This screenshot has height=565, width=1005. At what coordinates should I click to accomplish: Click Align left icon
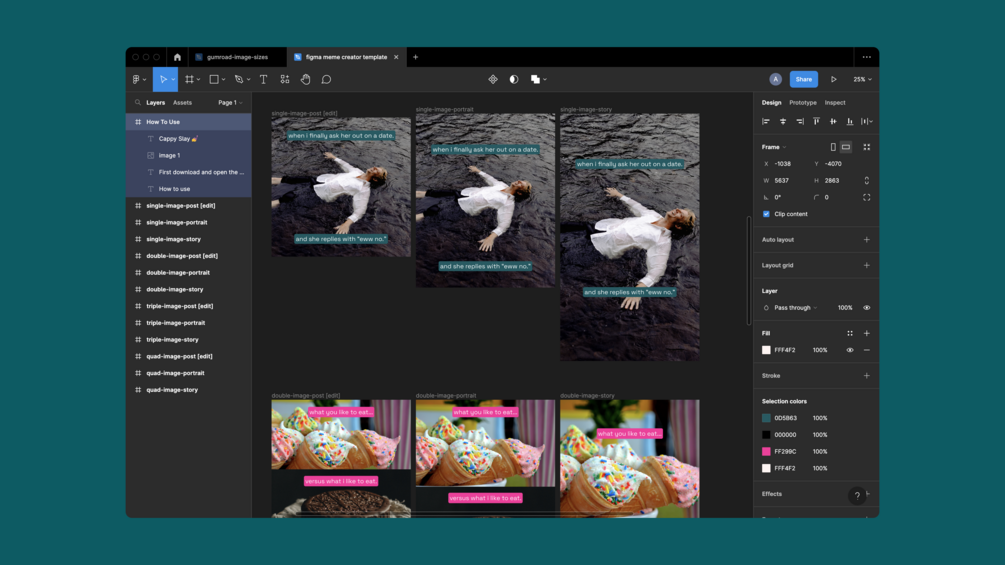tap(766, 121)
